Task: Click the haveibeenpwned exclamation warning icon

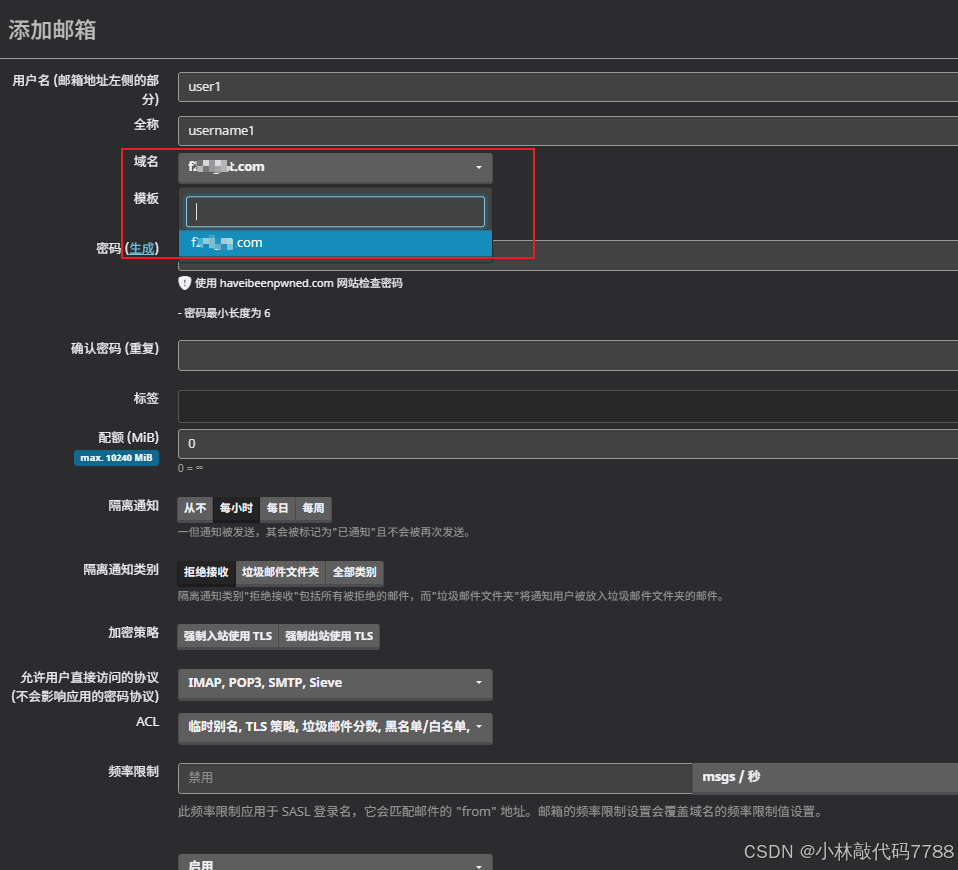Action: click(184, 283)
